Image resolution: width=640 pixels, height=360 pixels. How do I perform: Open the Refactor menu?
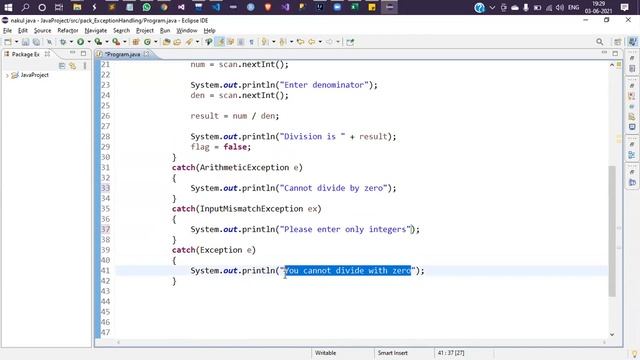click(68, 31)
